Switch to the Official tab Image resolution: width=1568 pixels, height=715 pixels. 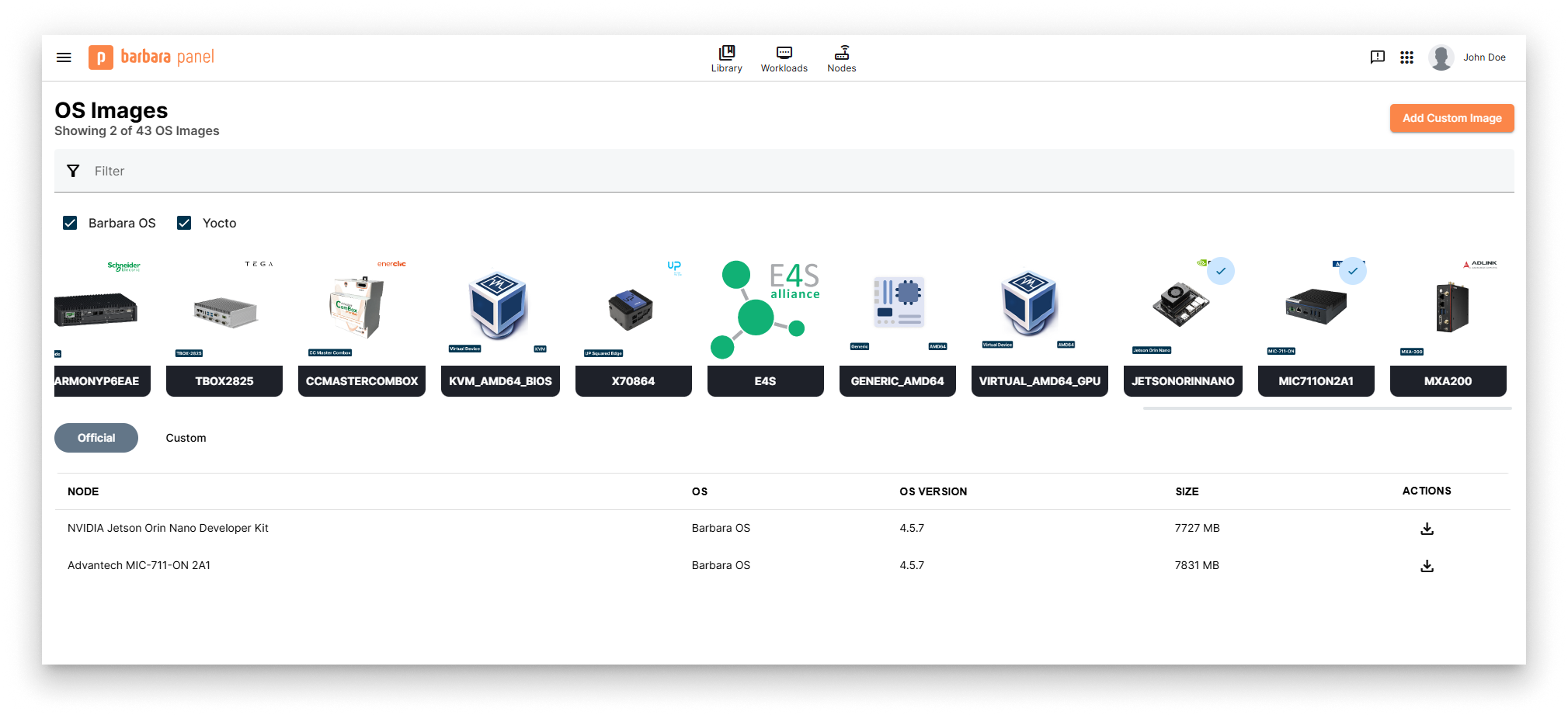96,437
